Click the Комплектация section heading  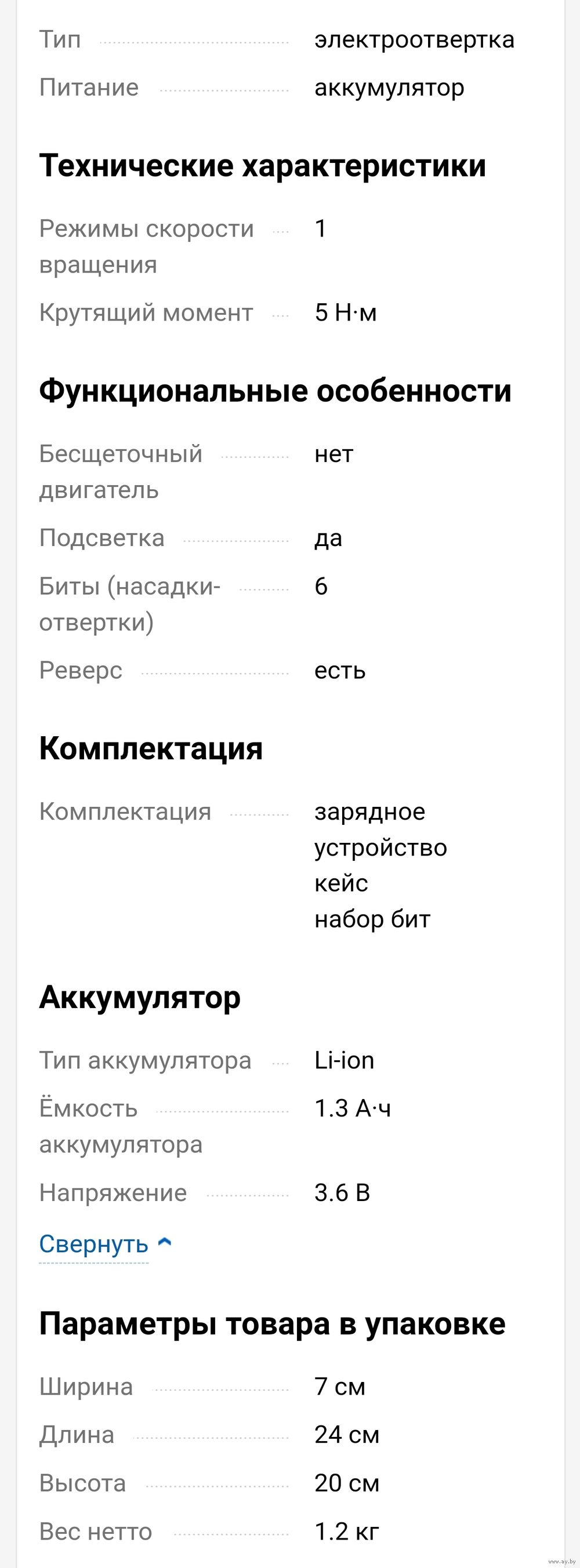pyautogui.click(x=151, y=749)
